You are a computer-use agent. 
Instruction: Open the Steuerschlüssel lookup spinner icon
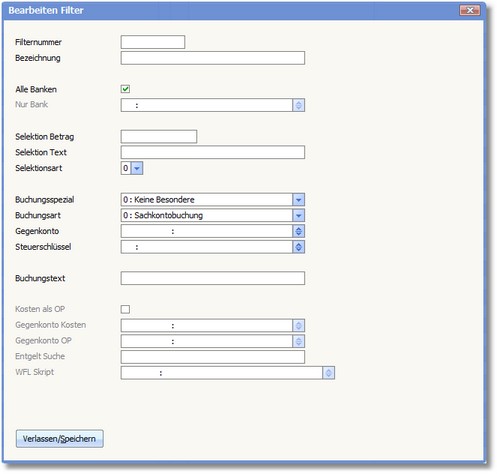pos(298,247)
